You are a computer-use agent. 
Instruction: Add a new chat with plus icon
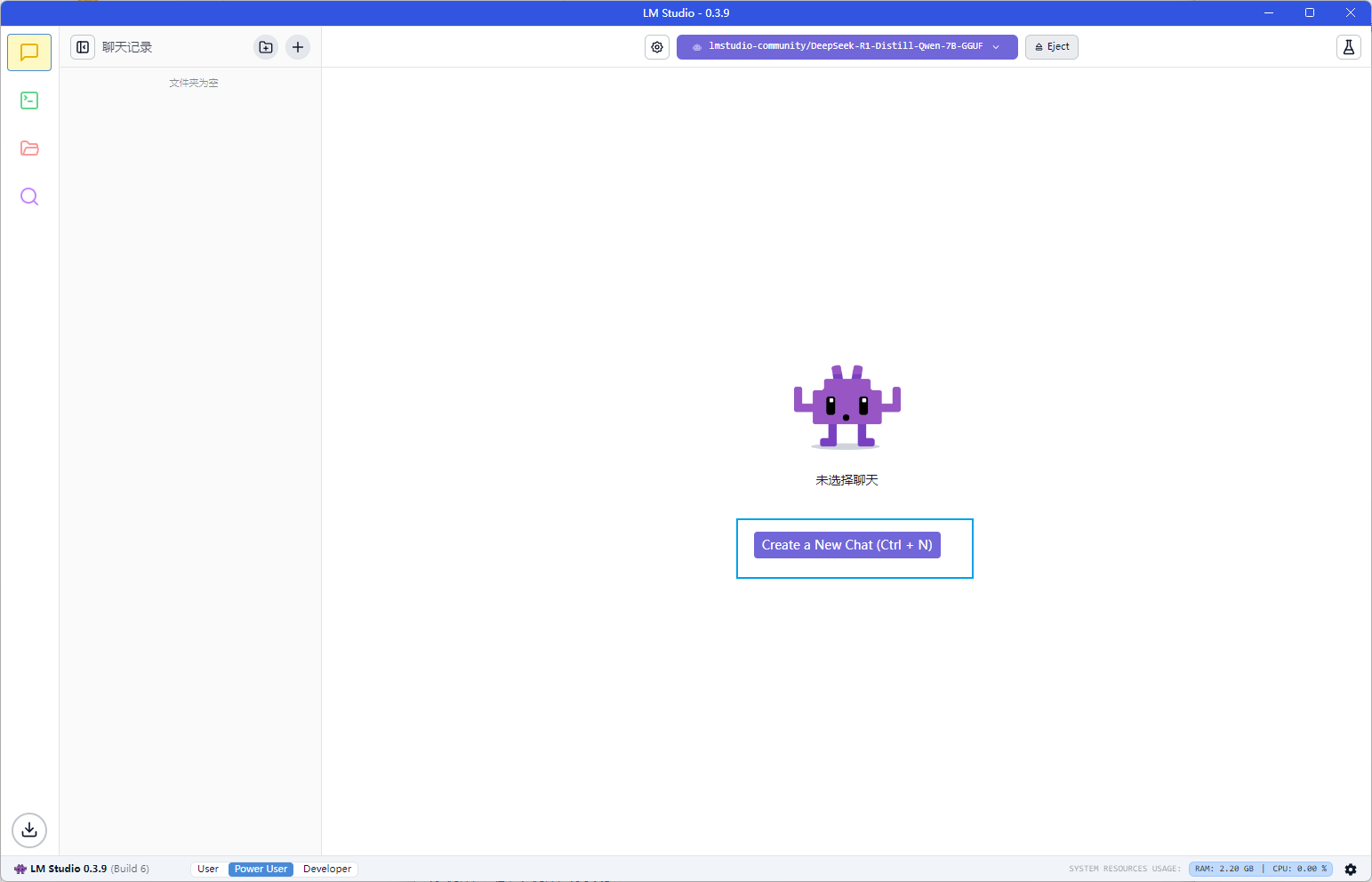(x=298, y=47)
